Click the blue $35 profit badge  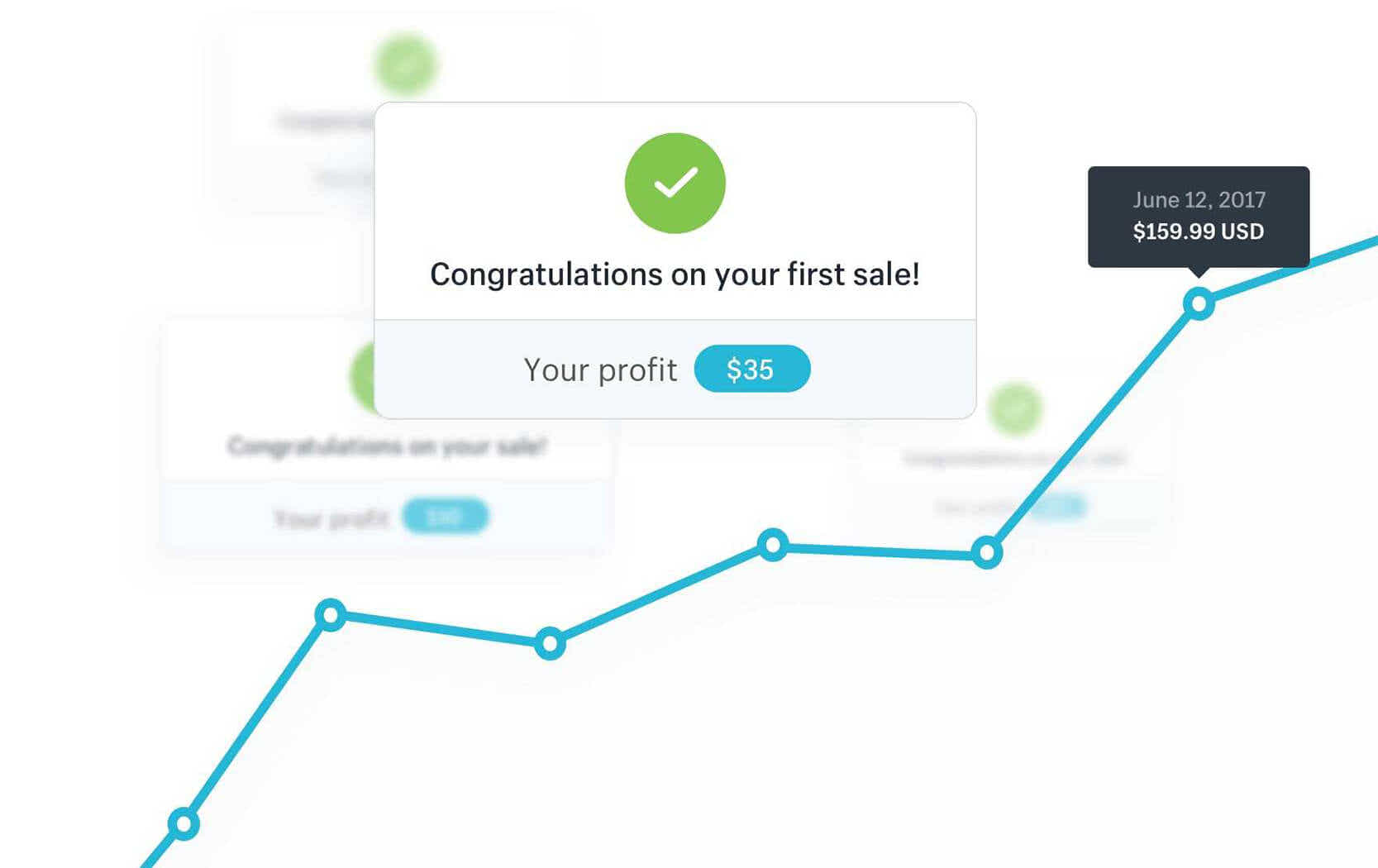coord(751,369)
